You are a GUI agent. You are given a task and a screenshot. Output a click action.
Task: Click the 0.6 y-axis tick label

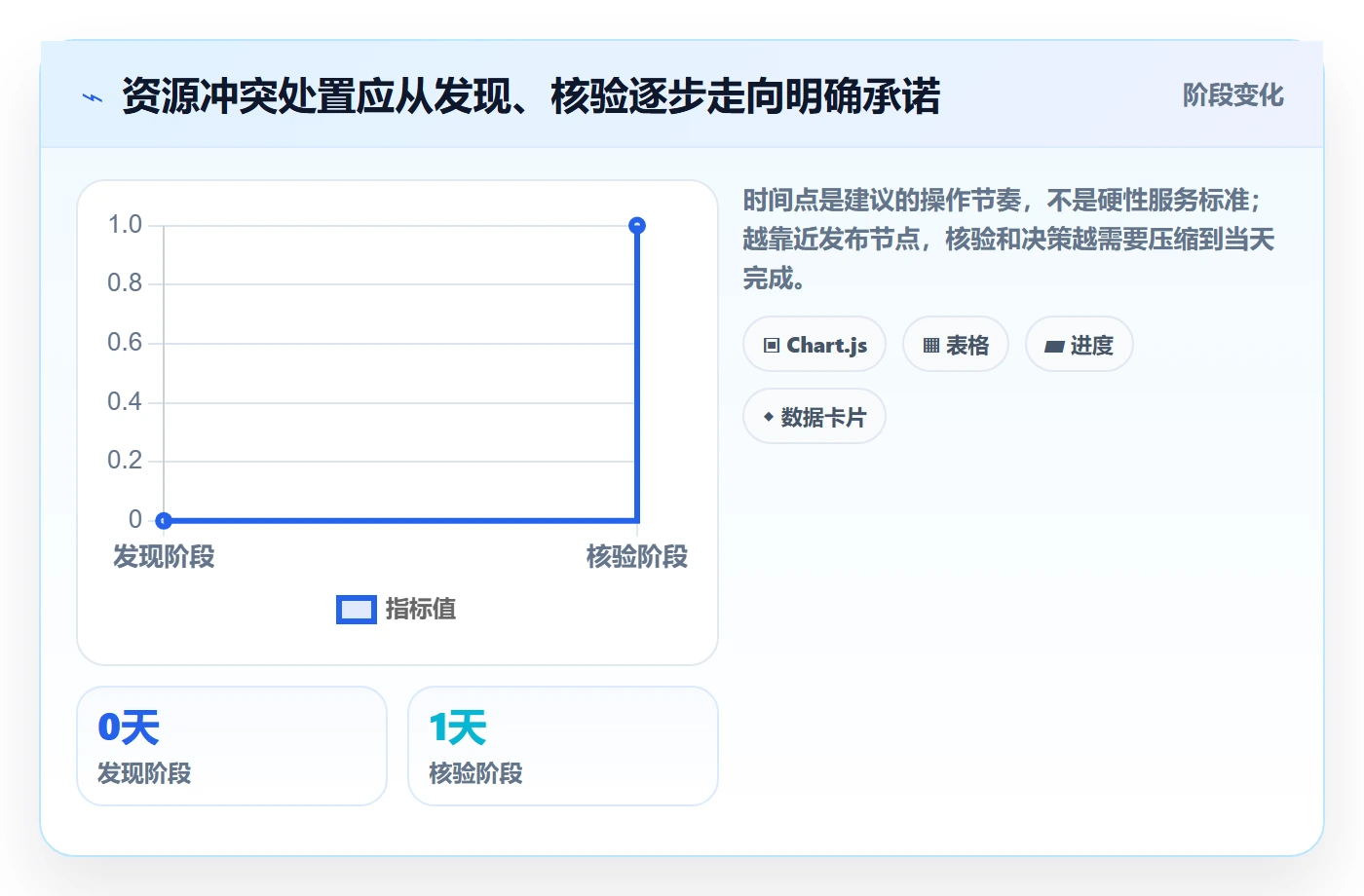pyautogui.click(x=125, y=343)
